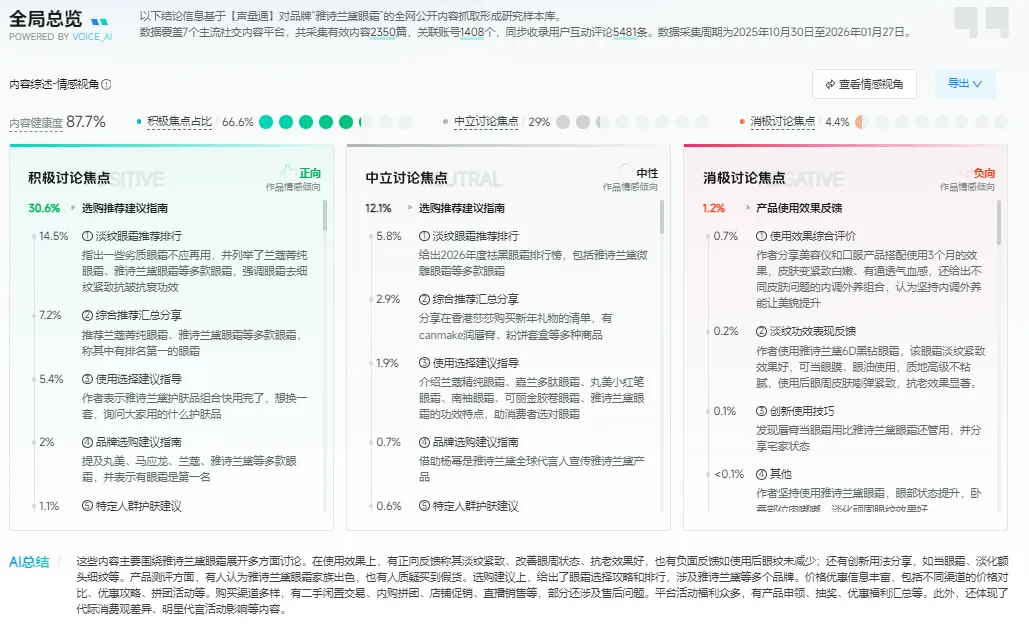Select 5.8% 淡纹眼霜推荐排行 in neutral panel
1029x627 pixels.
(x=469, y=236)
